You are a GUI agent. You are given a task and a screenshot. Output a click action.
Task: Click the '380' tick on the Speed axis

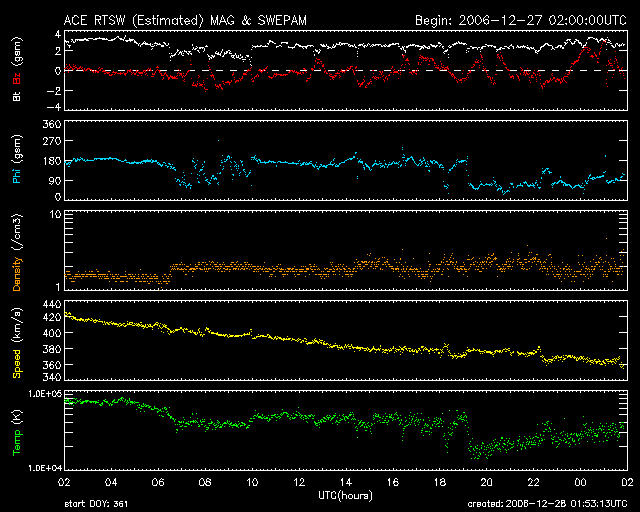coord(52,349)
